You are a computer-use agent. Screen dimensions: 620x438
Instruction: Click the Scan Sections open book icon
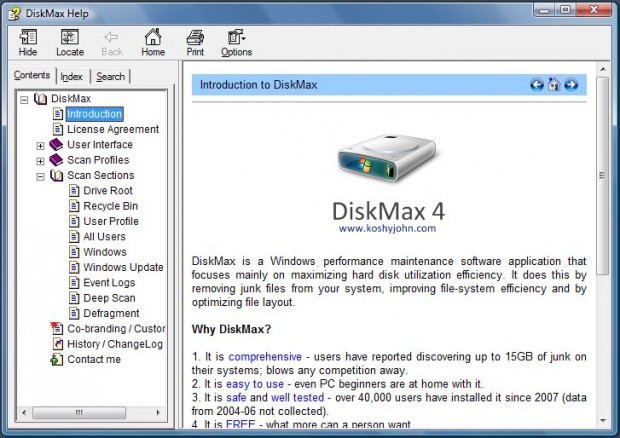point(57,175)
